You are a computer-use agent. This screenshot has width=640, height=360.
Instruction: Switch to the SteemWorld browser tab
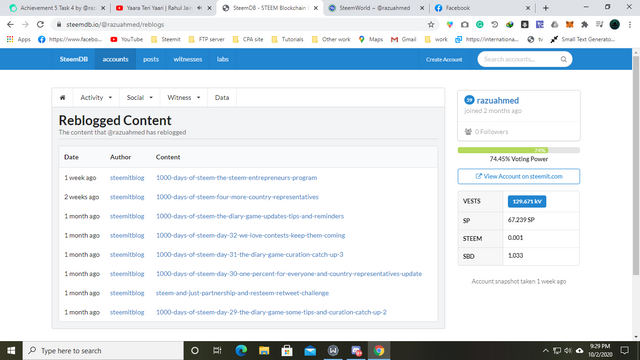[x=375, y=8]
